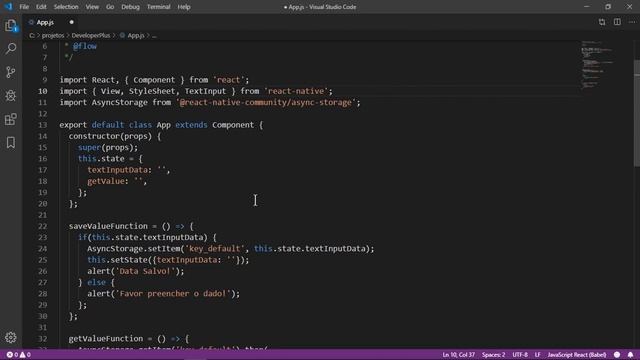
Task: Click the C: breadcrumb root
Action: (32, 36)
